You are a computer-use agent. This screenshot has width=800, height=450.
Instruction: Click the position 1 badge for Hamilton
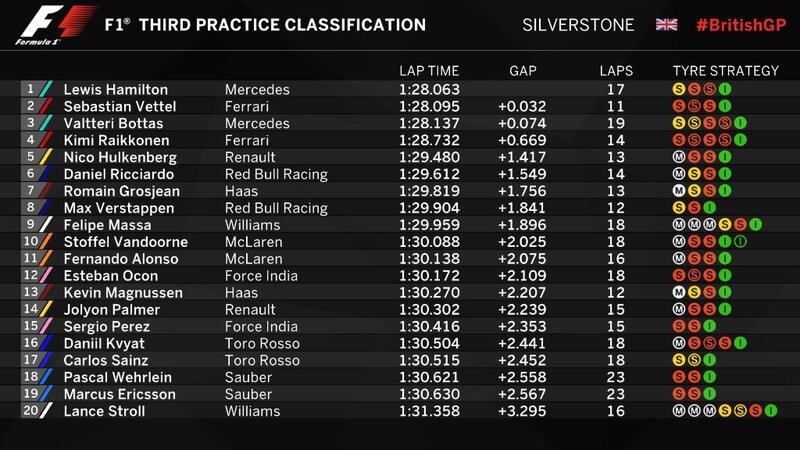(x=30, y=89)
